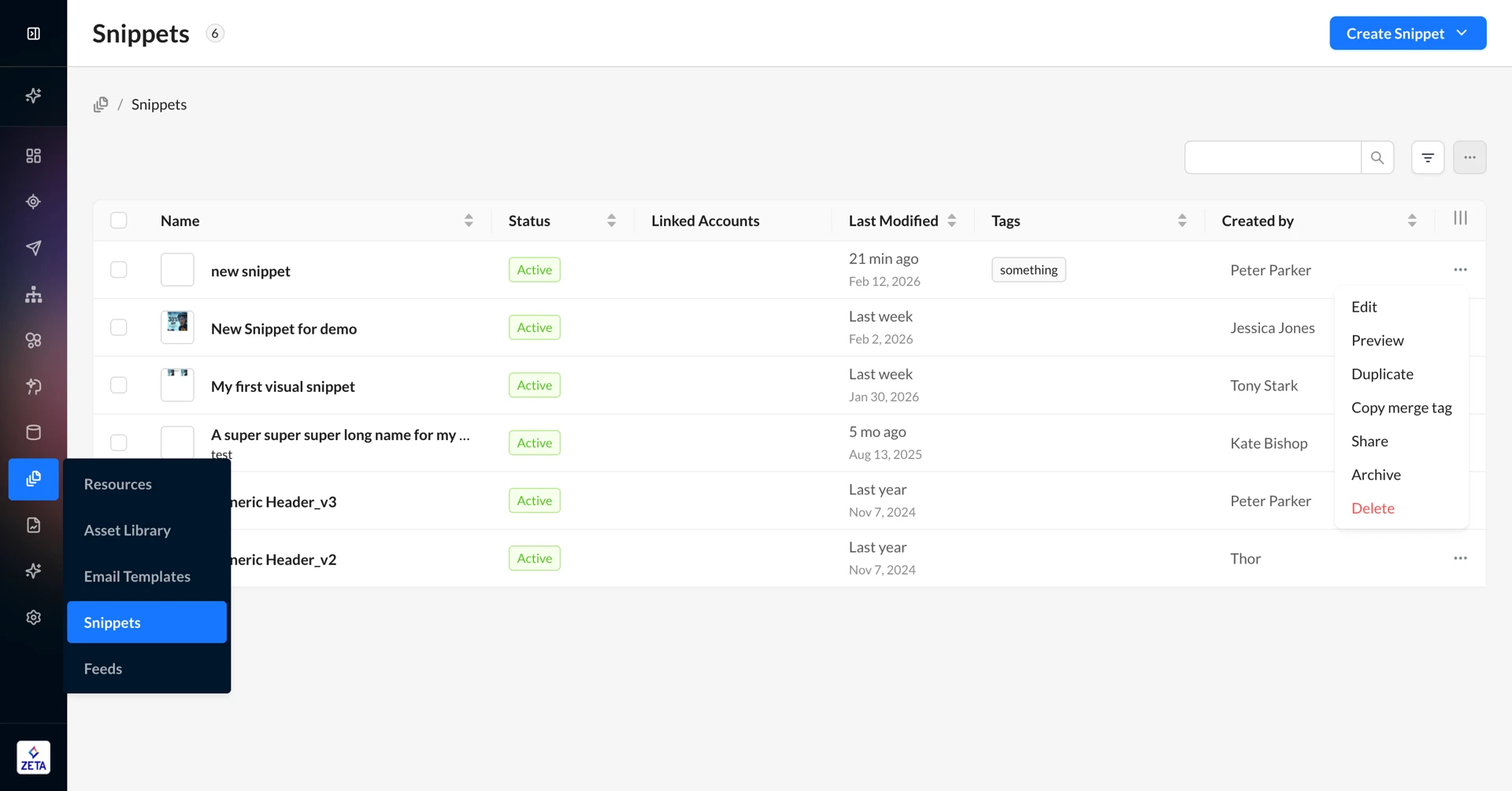
Task: Open row actions menu for Thor's snippet
Action: tap(1460, 558)
